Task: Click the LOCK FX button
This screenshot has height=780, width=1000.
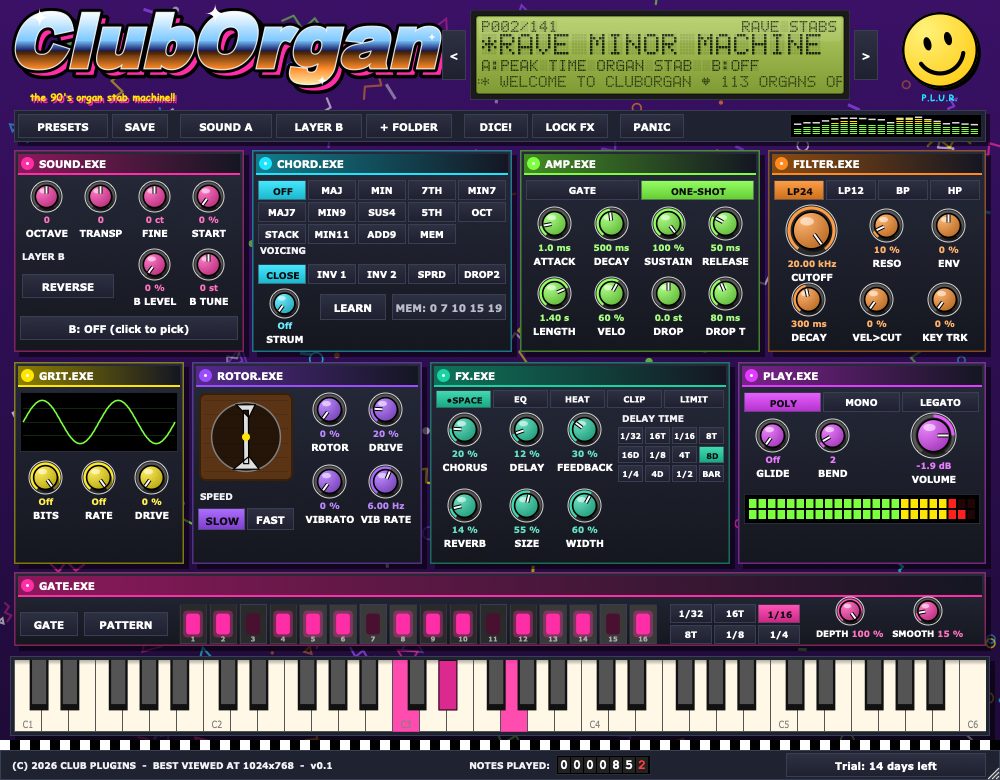Action: click(x=570, y=127)
